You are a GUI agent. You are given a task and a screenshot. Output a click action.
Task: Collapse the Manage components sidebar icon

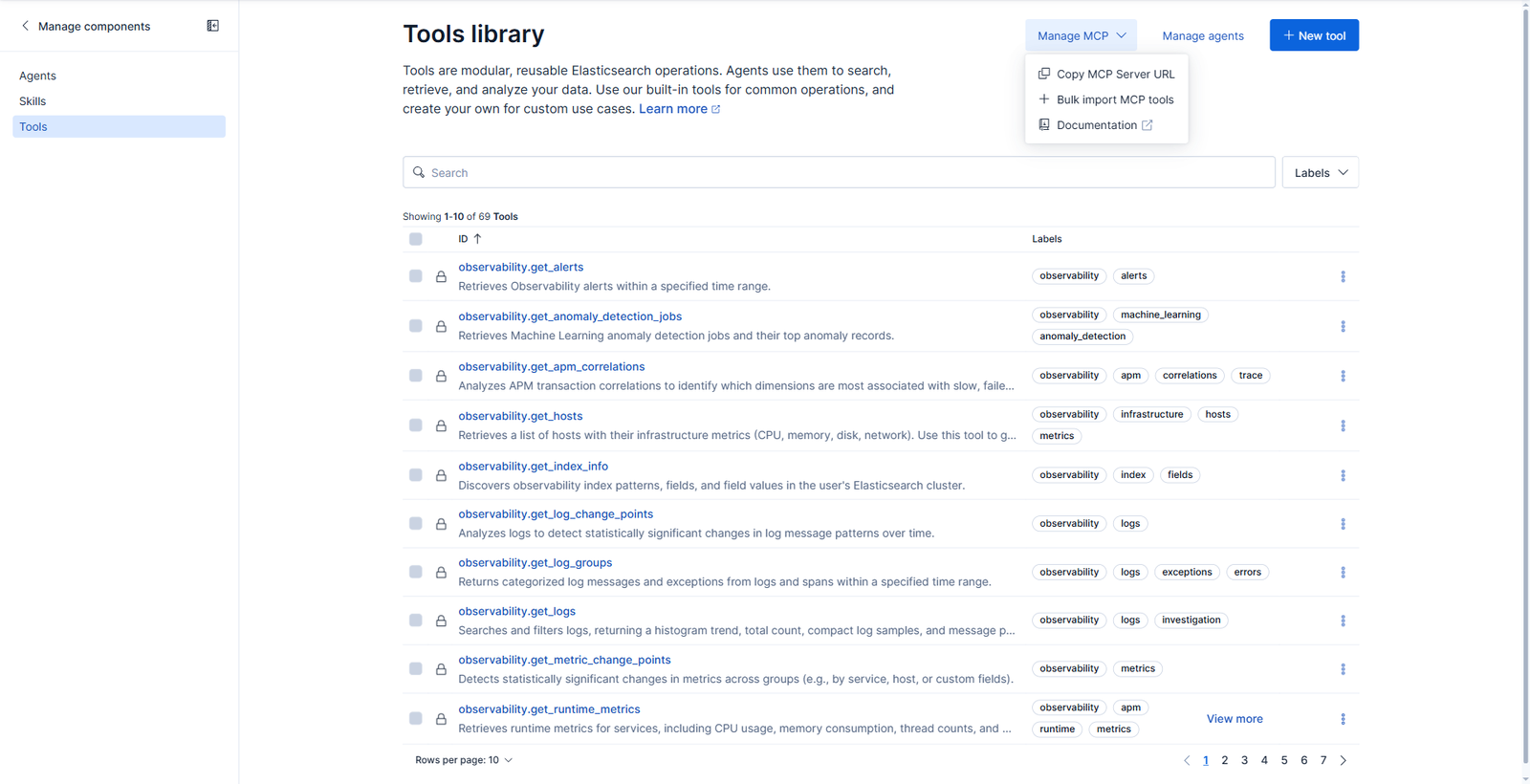212,26
